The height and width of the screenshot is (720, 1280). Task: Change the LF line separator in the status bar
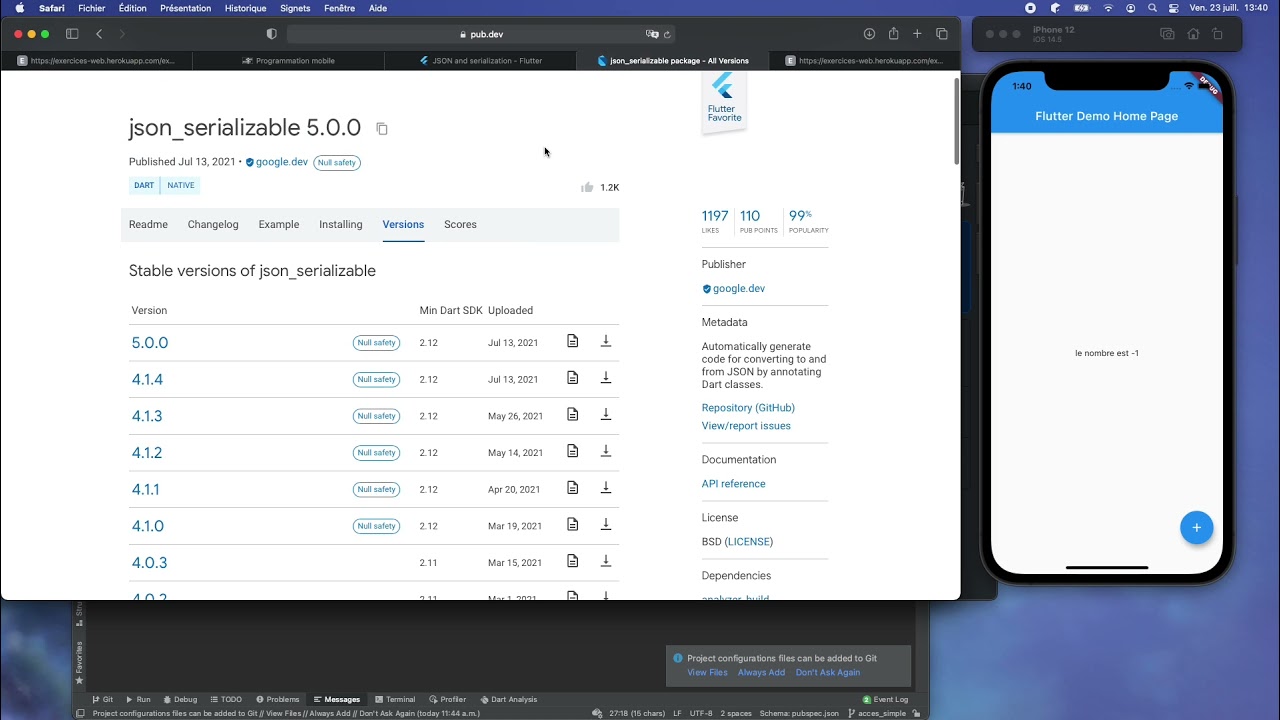(x=677, y=714)
